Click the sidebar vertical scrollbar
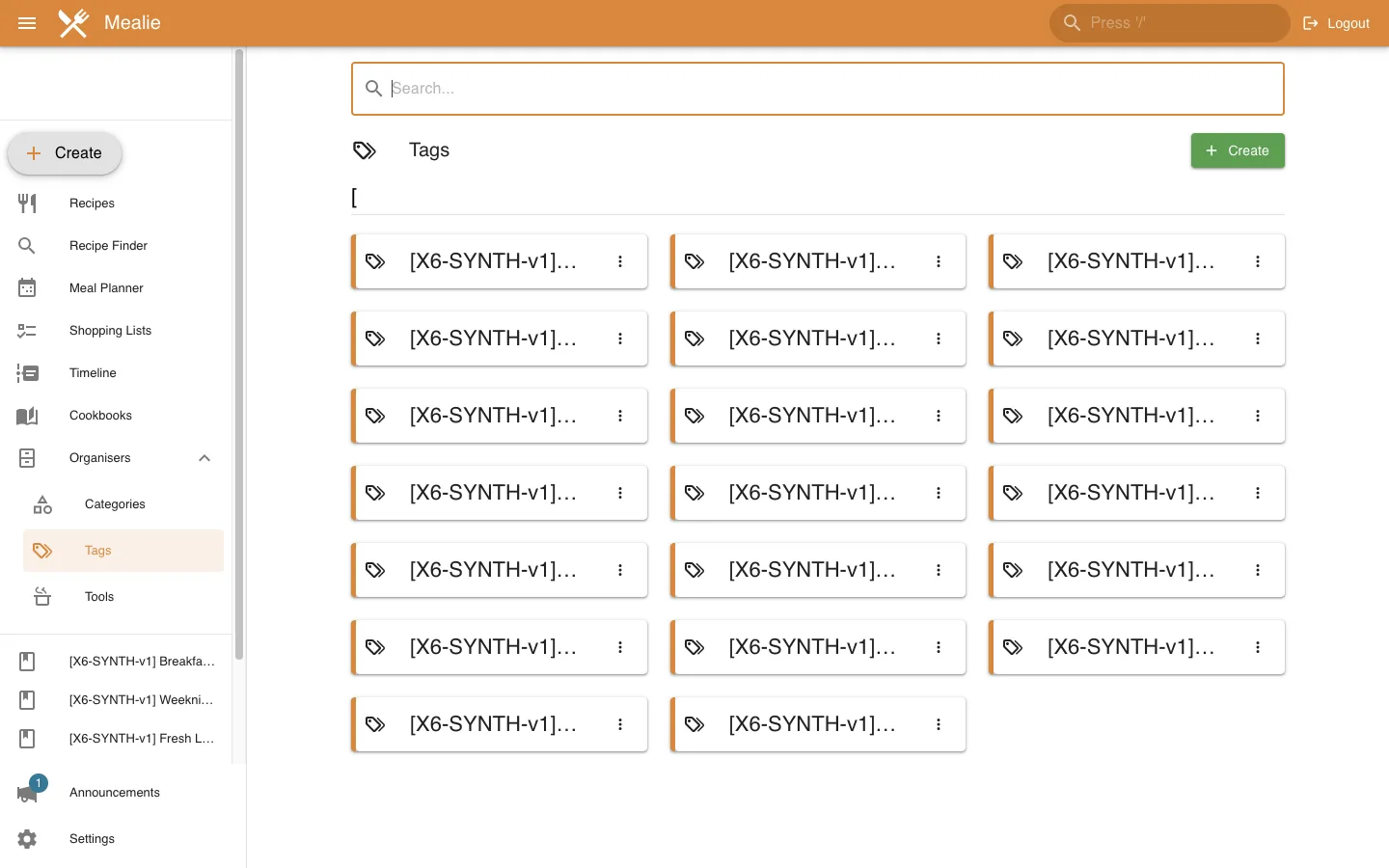The image size is (1389, 868). pyautogui.click(x=239, y=355)
